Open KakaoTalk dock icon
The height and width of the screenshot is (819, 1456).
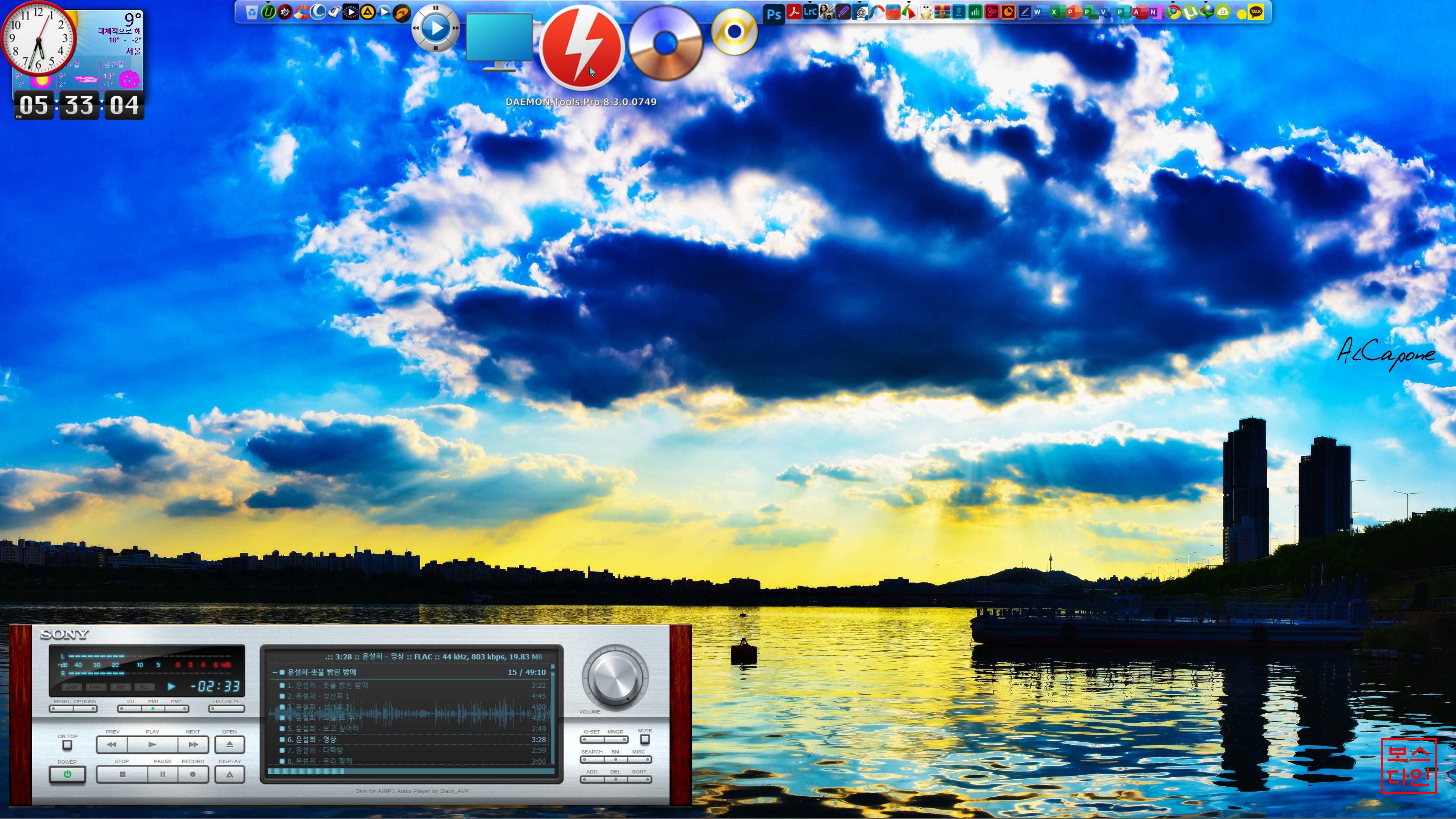[1256, 12]
